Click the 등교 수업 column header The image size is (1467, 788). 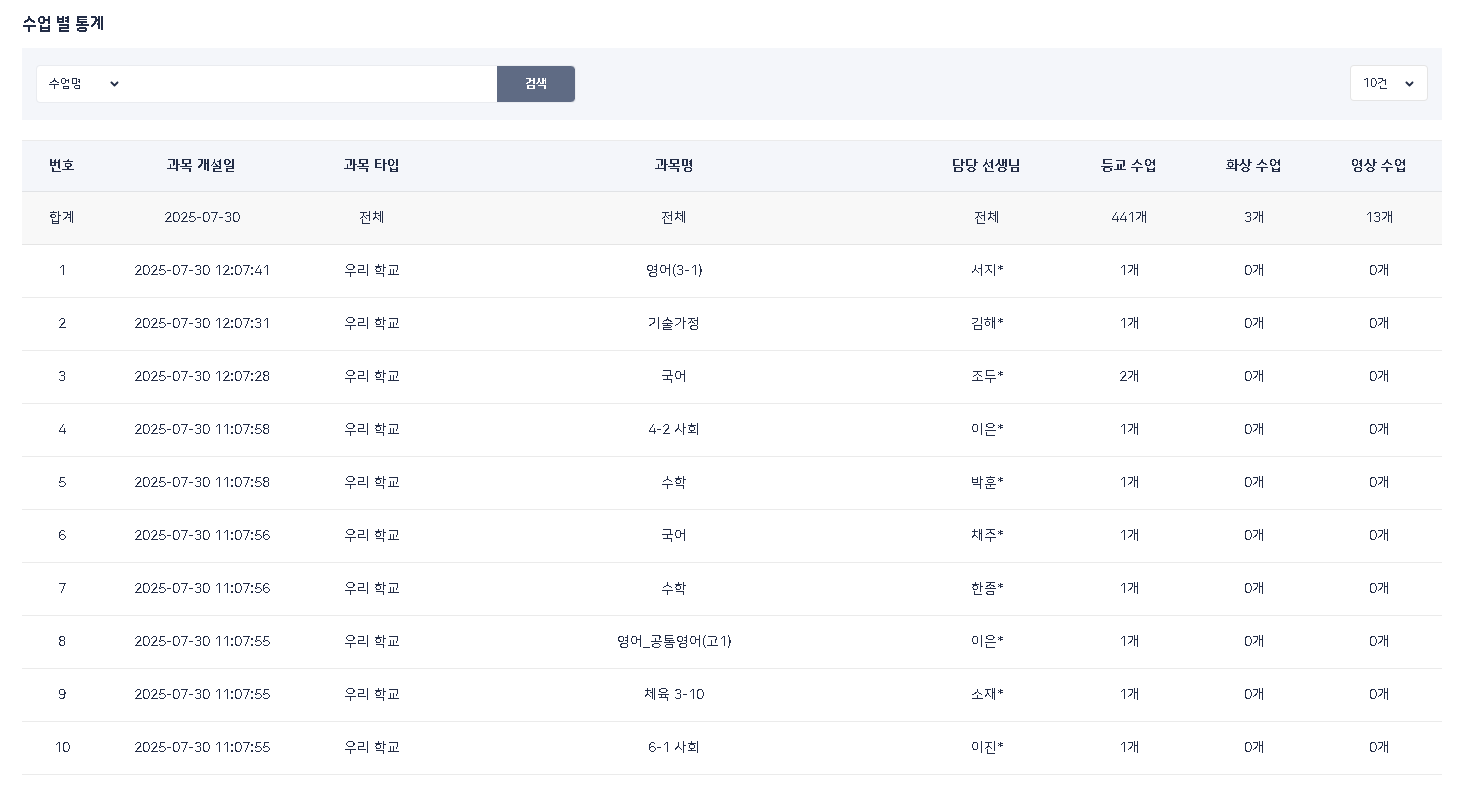(1129, 166)
